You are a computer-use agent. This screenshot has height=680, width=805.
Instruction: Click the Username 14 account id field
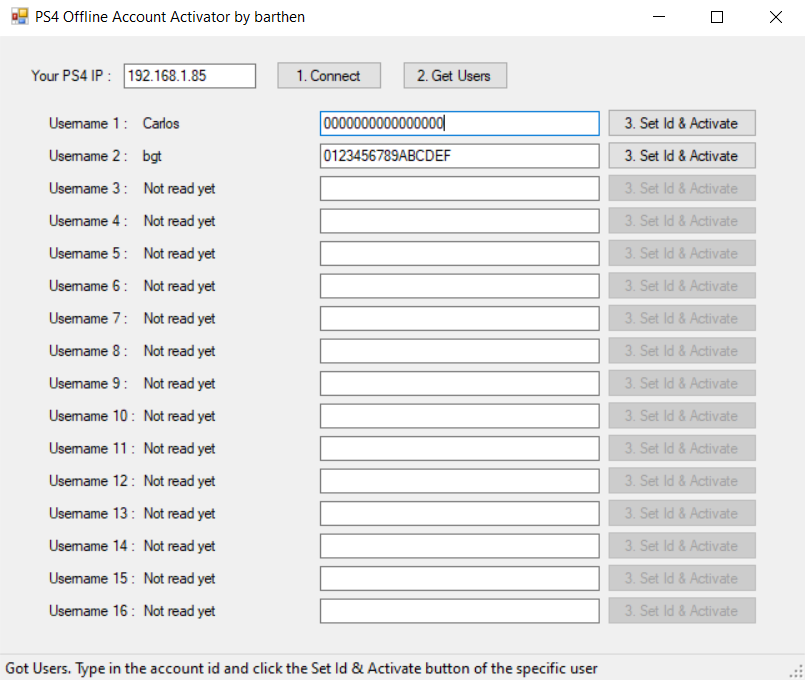coord(459,546)
